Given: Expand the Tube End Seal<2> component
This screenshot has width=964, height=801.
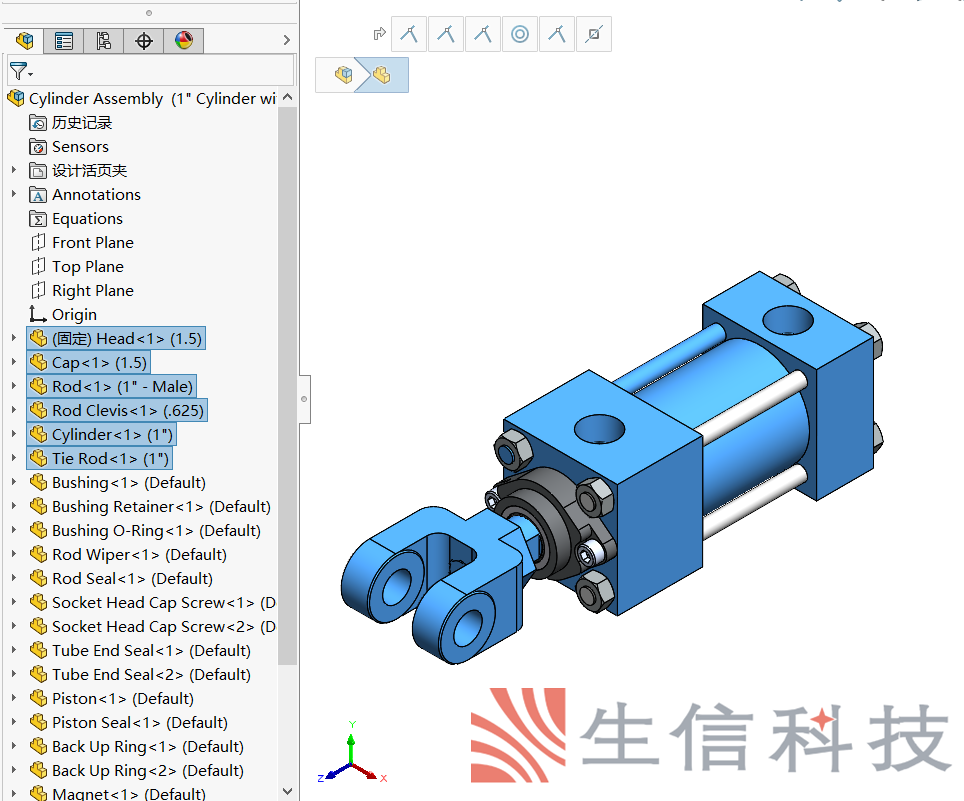Looking at the screenshot, I should [14, 674].
